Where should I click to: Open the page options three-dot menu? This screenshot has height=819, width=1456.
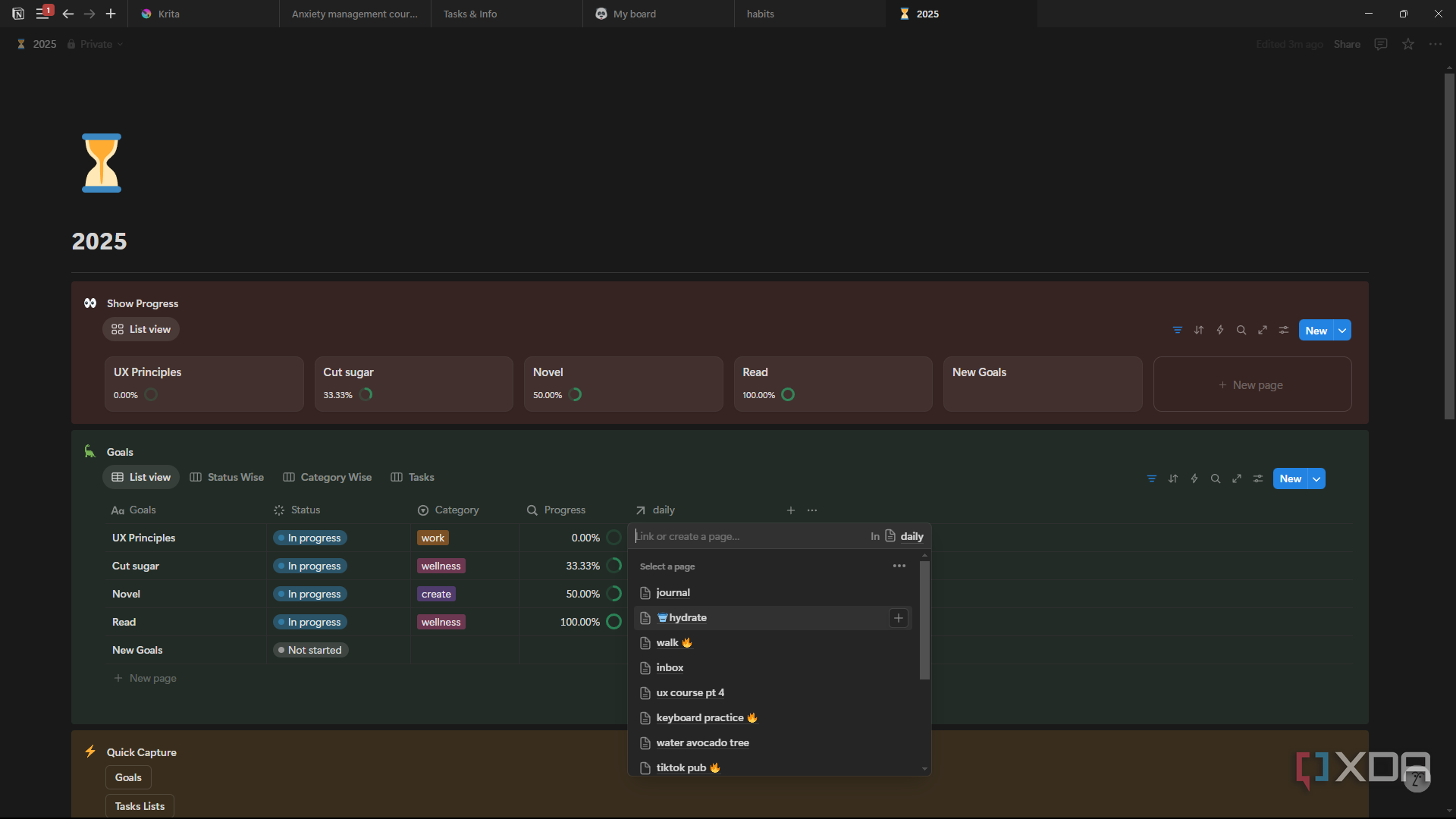coord(1436,44)
